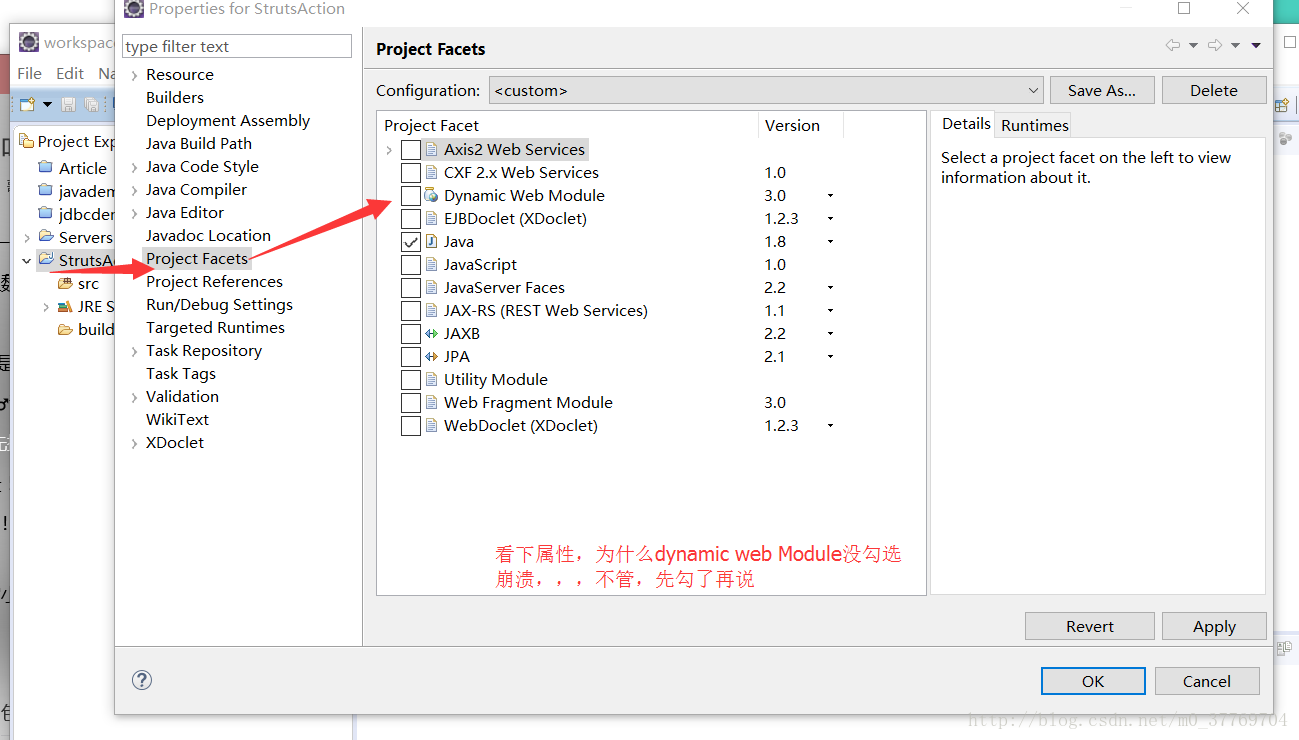Click the Project Facet column header
The image size is (1299, 740).
click(568, 125)
